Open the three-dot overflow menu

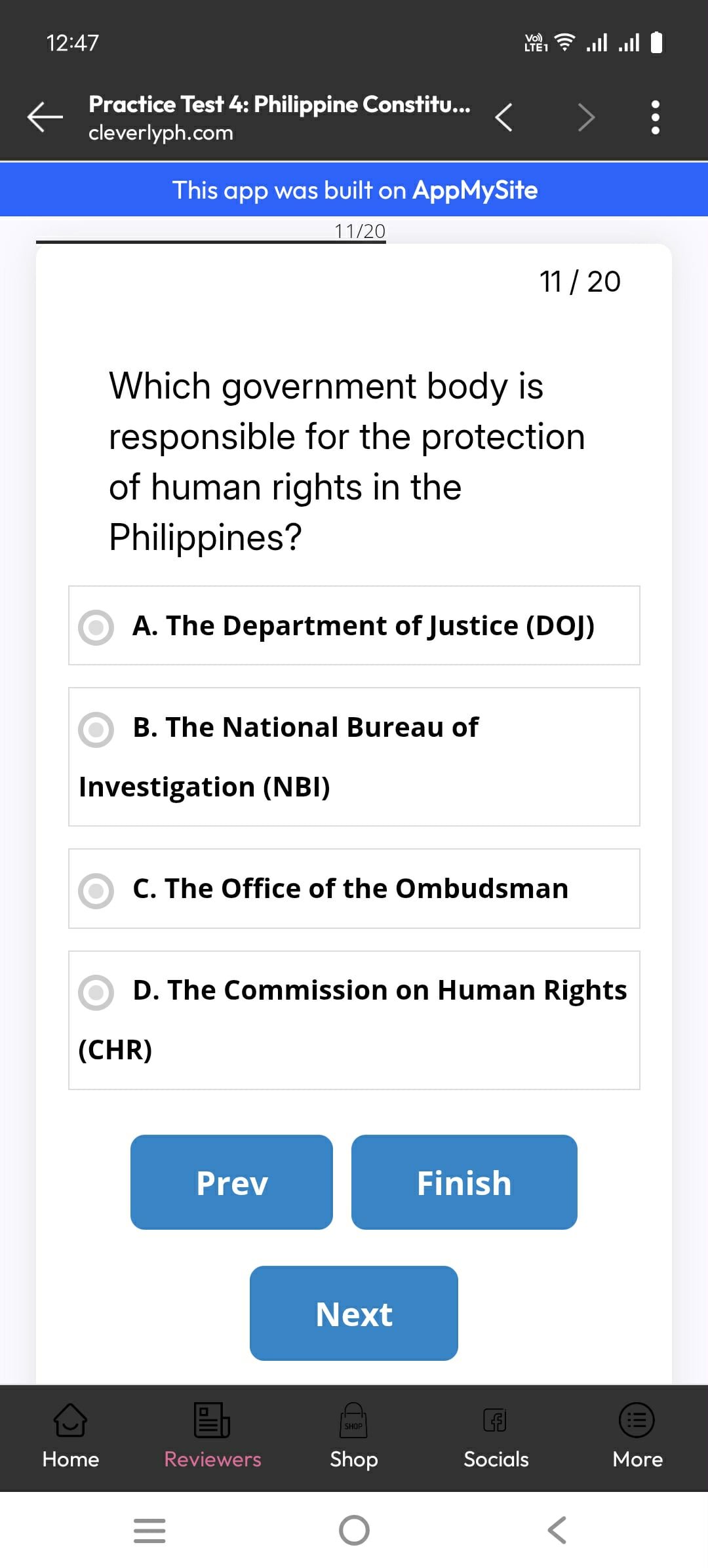[655, 117]
